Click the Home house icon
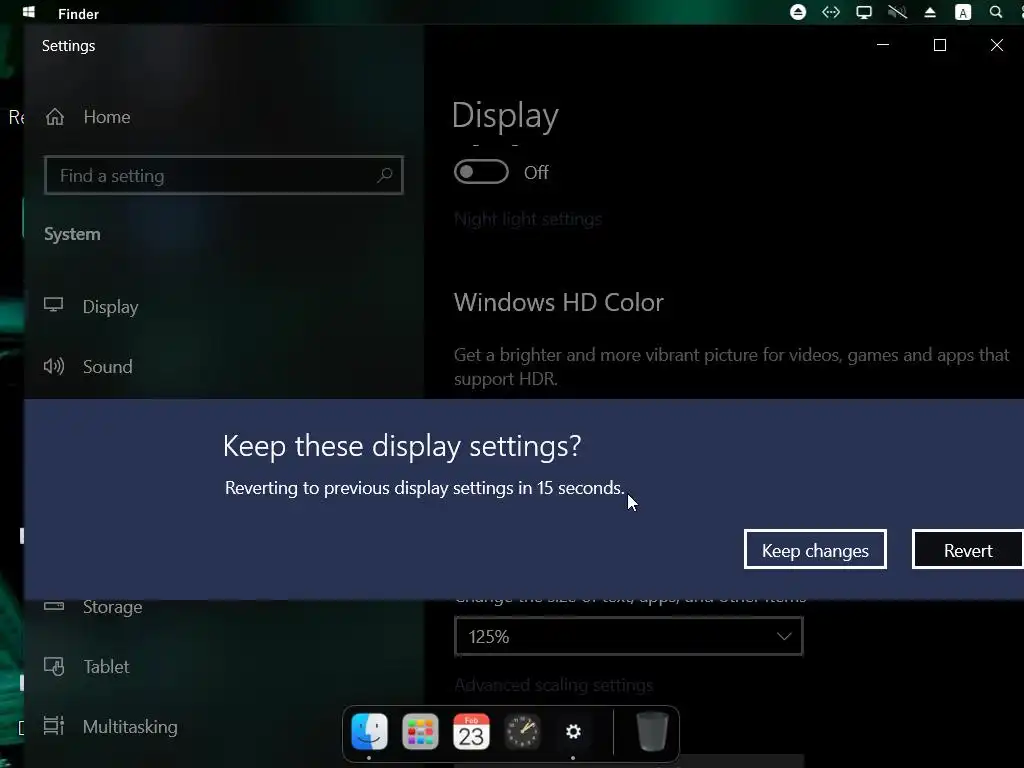Screen dimensions: 1024x768 (55, 117)
